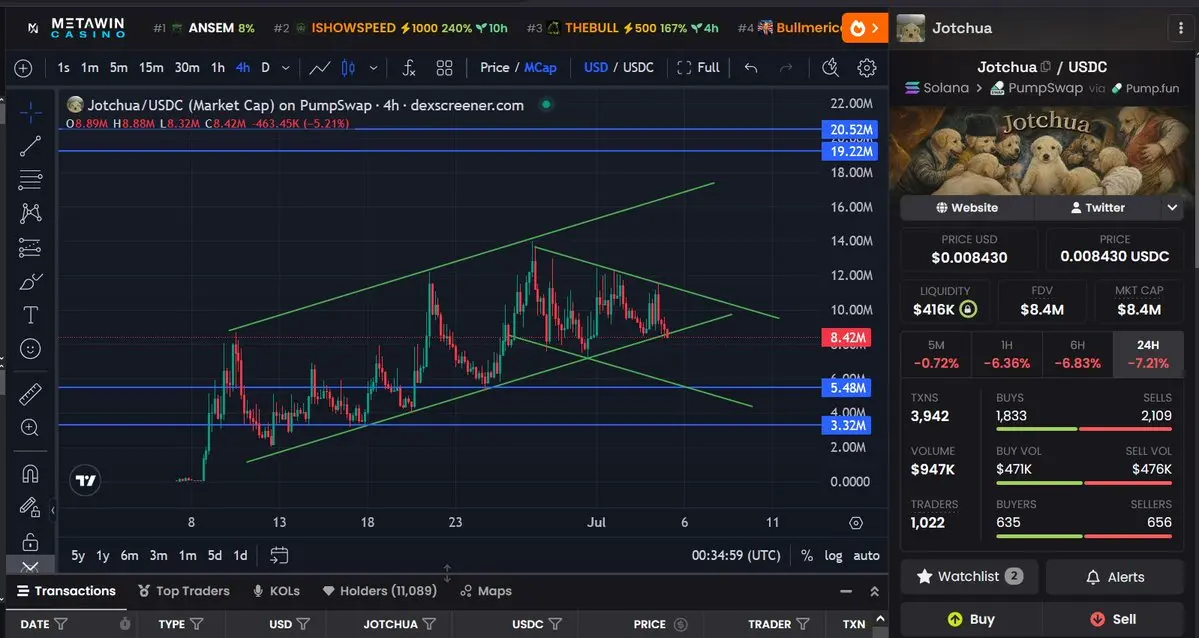1199x638 pixels.
Task: Open the indicators fx menu
Action: tap(409, 67)
